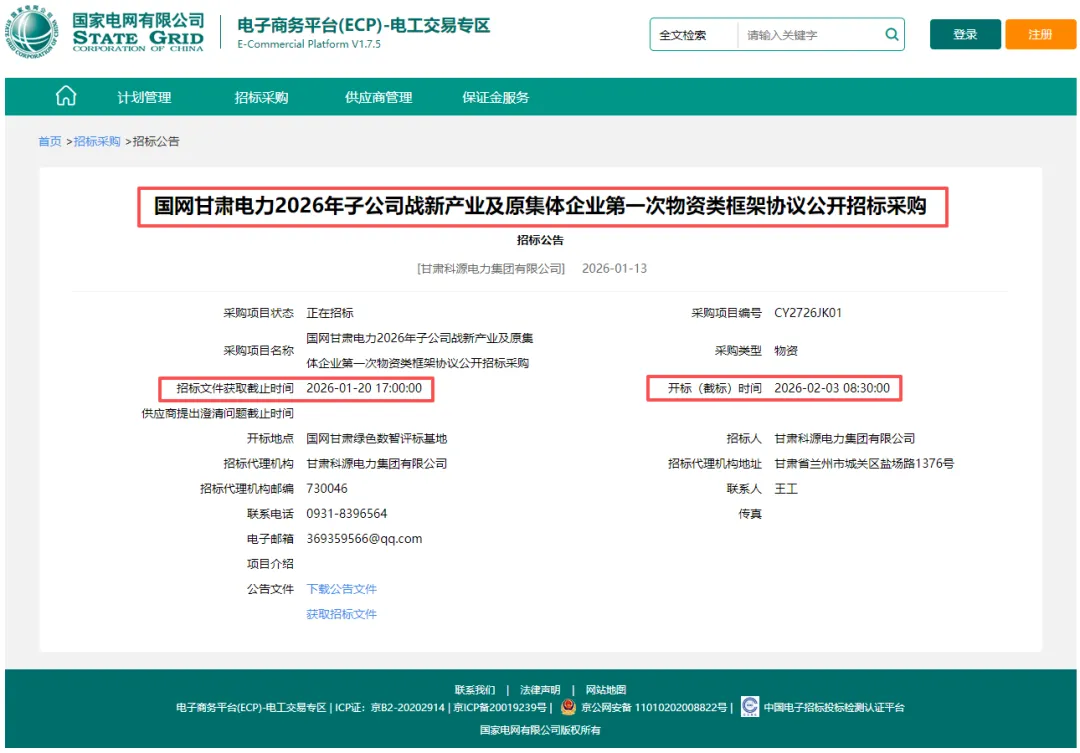The height and width of the screenshot is (753, 1080).
Task: Click the State Grid globe logo
Action: point(32,32)
